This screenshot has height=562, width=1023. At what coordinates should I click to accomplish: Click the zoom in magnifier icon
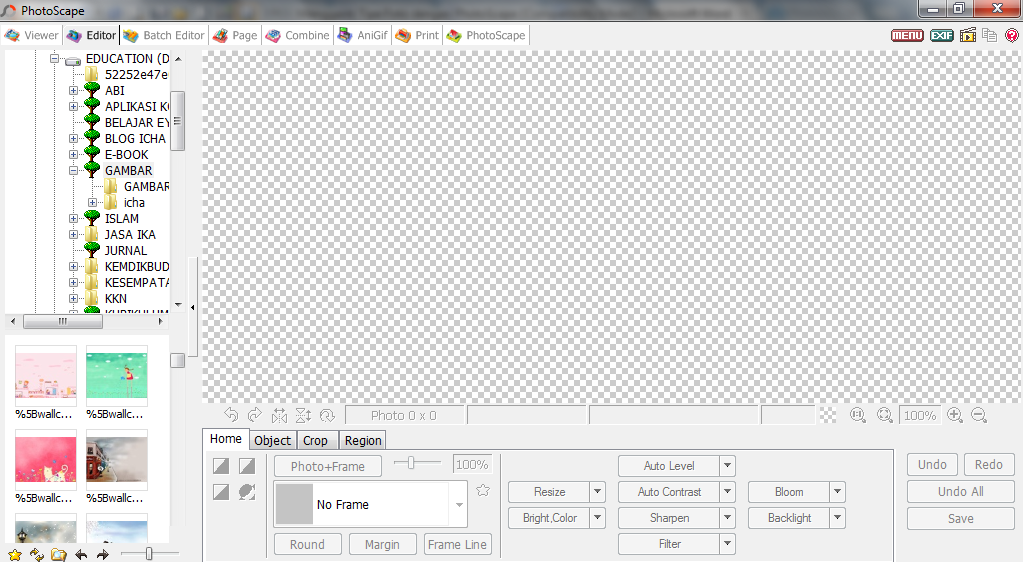click(x=955, y=414)
